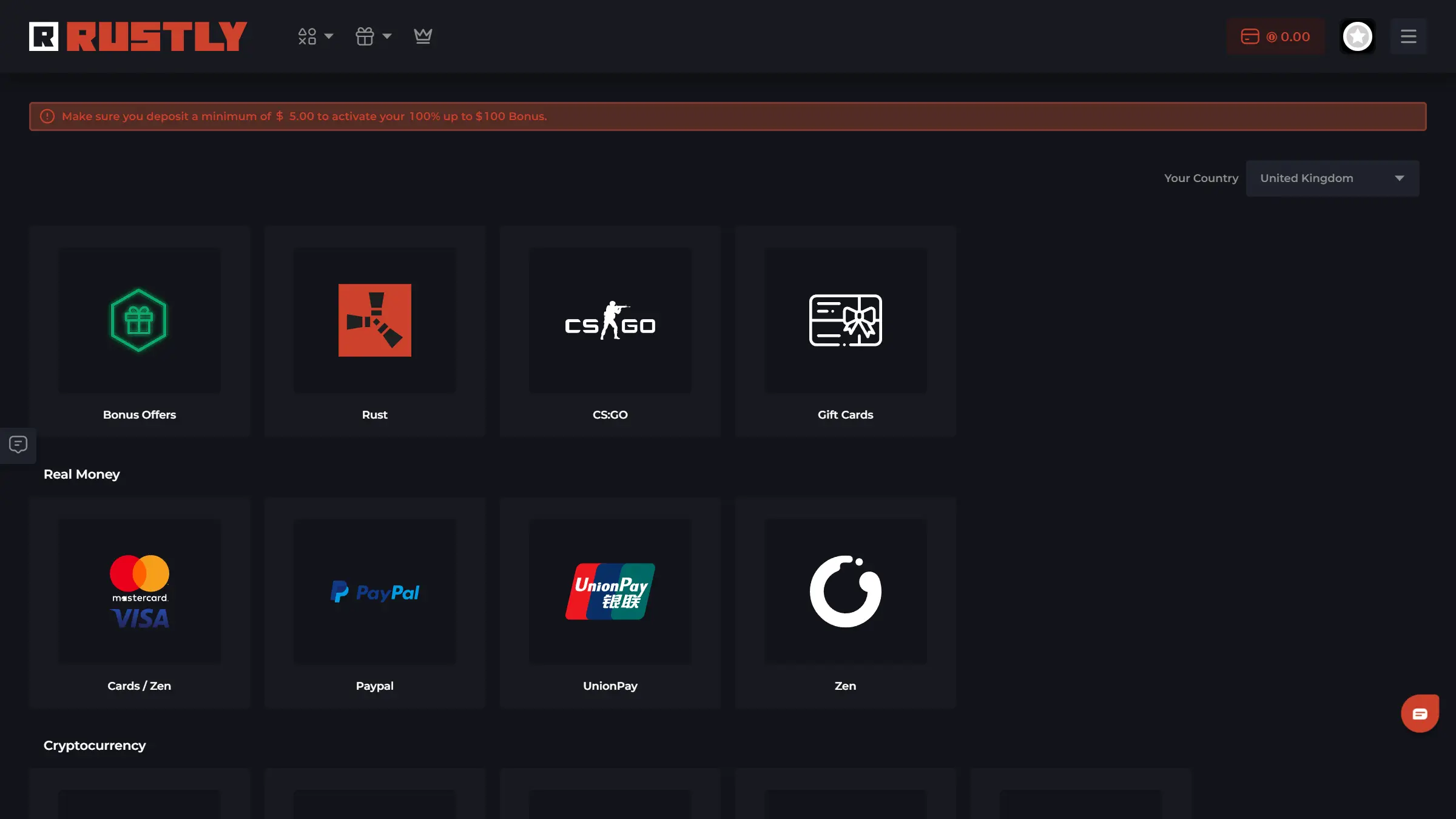This screenshot has width=1456, height=819.
Task: Click the Gift Cards label
Action: click(x=845, y=414)
